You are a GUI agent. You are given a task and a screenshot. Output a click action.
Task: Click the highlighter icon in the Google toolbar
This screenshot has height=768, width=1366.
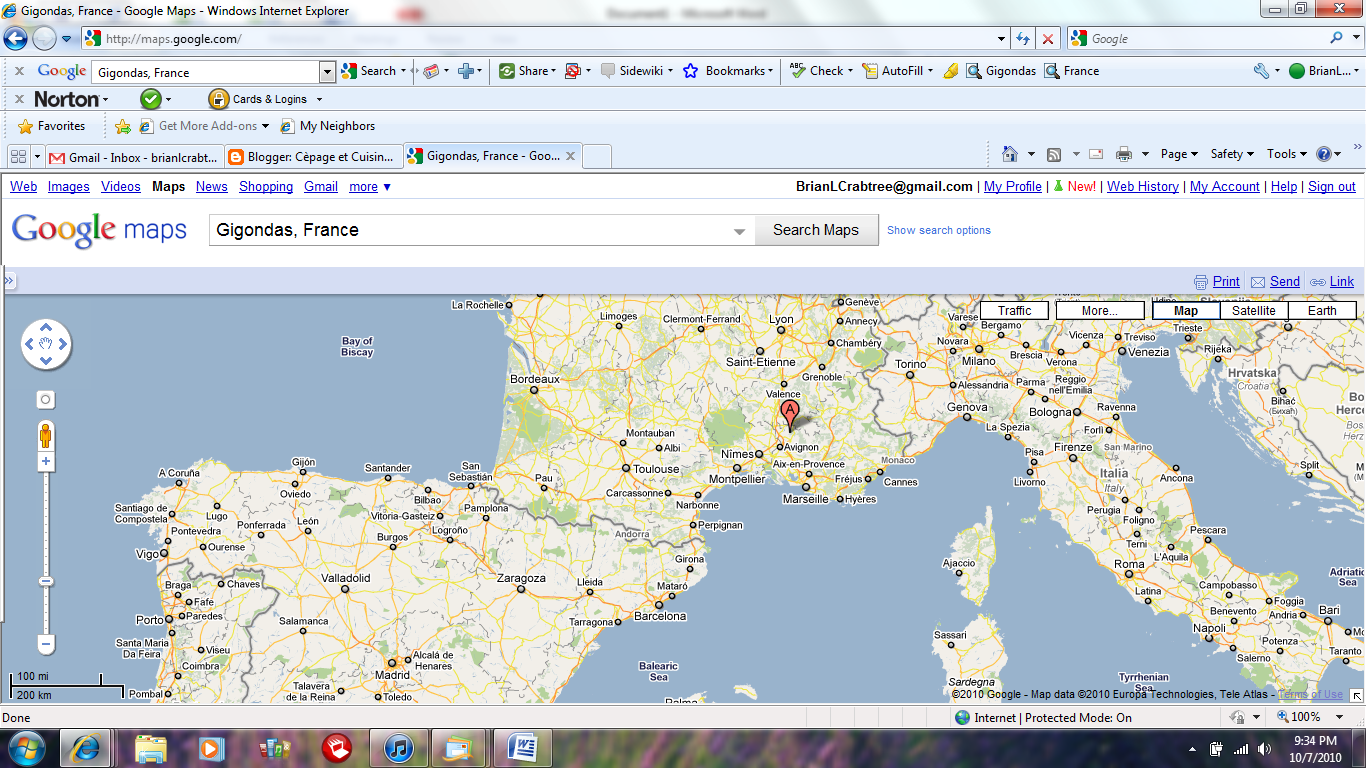(951, 71)
